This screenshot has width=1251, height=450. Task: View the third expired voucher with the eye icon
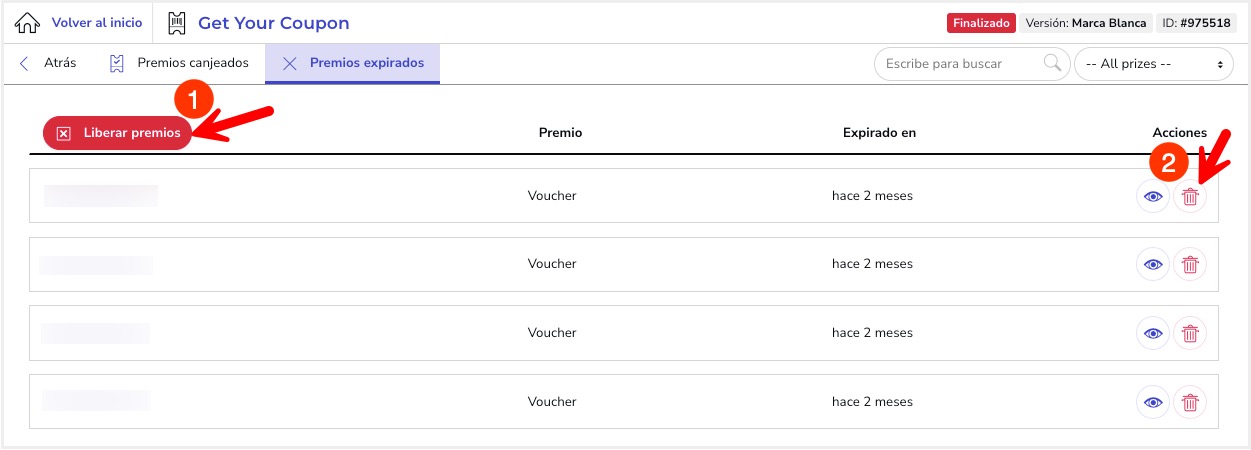pos(1153,333)
